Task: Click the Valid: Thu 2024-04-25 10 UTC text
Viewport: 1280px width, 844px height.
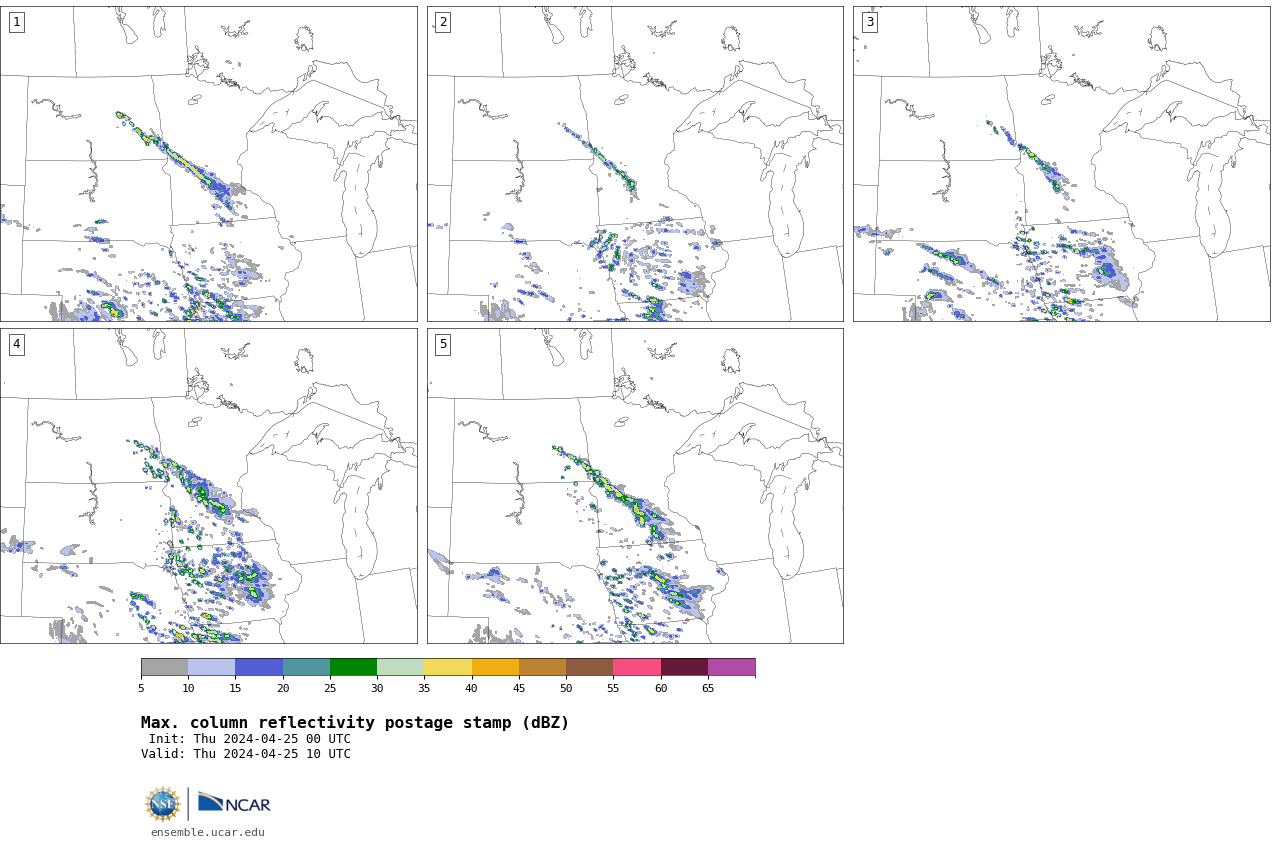Action: tap(246, 754)
